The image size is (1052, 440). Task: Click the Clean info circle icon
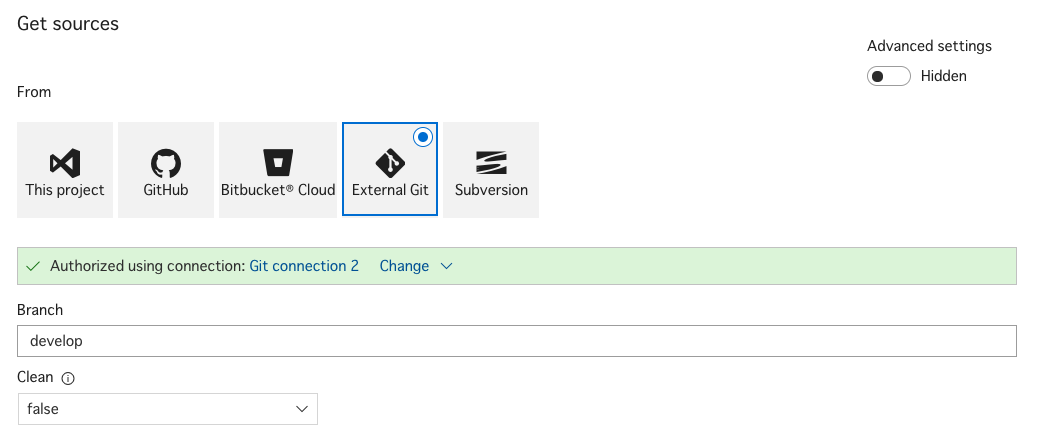point(68,378)
